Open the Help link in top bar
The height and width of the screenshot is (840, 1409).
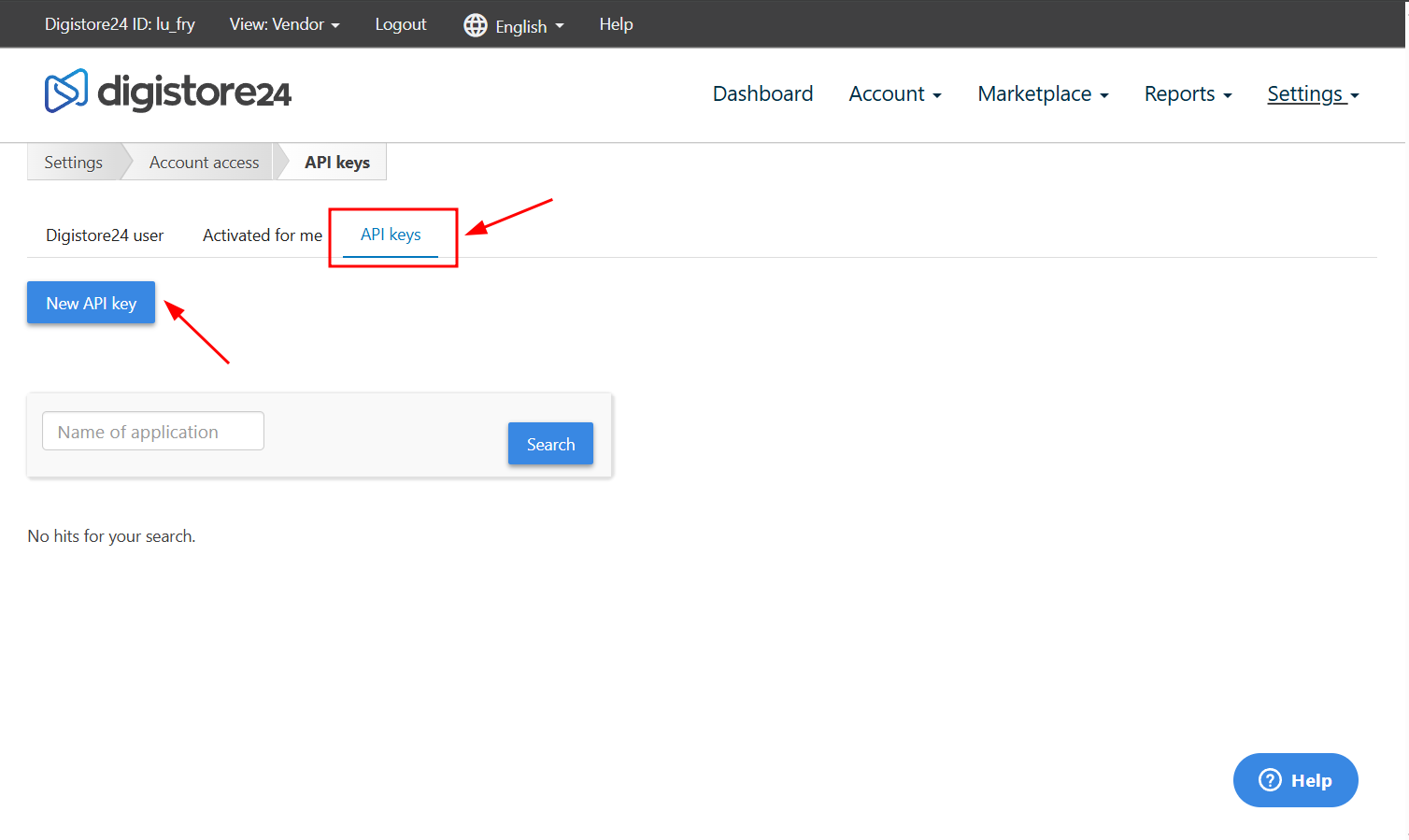(616, 24)
